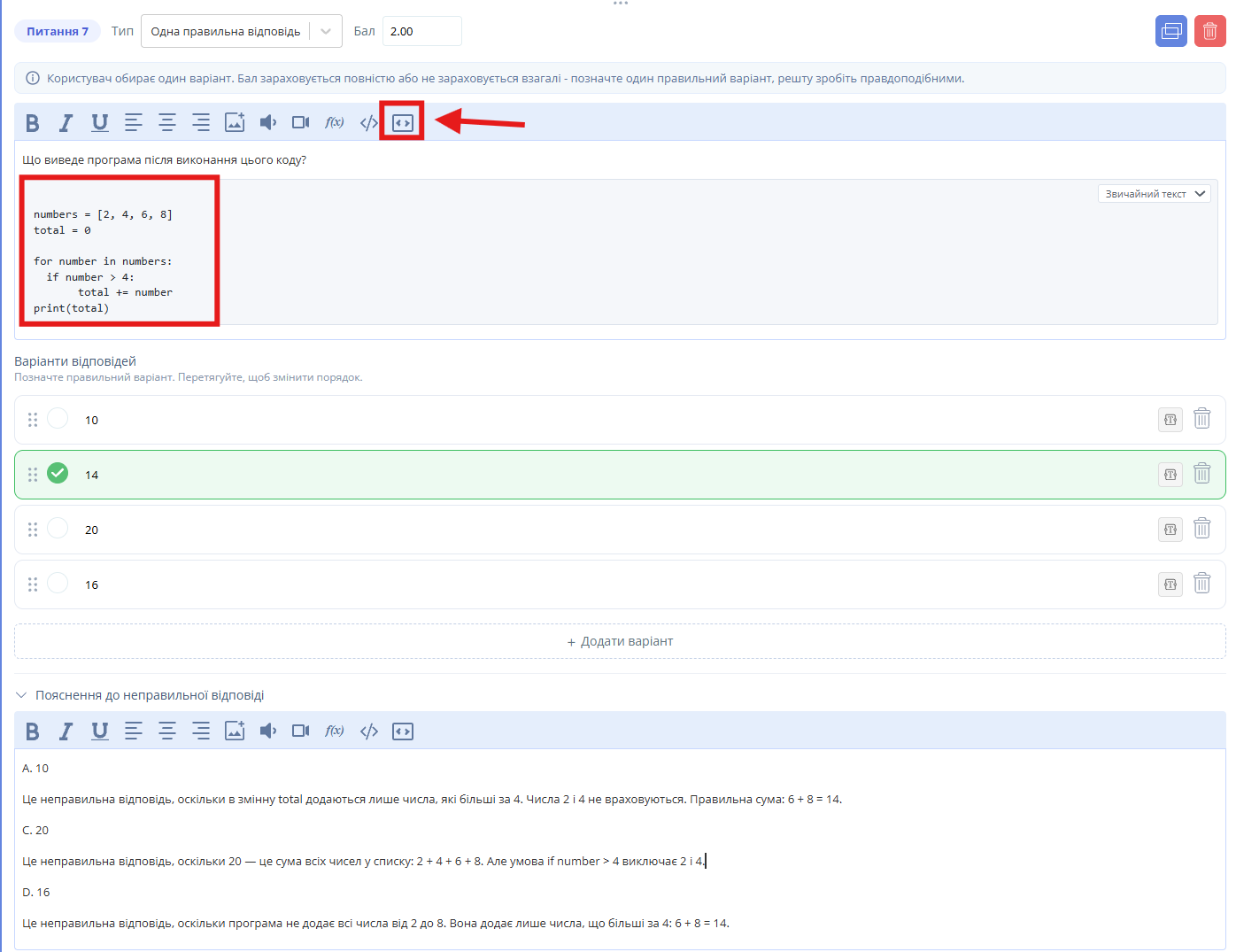This screenshot has height=952, width=1236.
Task: Insert inline code in the question editor
Action: click(x=369, y=122)
